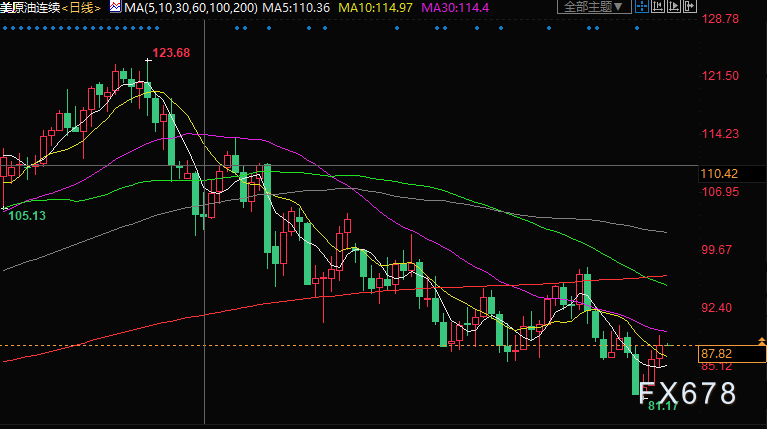Click the 92.40 axis price label
767x429 pixels.
[717, 308]
